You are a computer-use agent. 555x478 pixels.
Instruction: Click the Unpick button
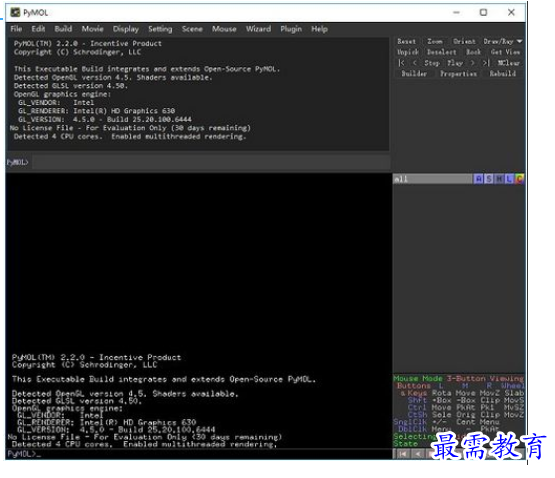[x=408, y=52]
